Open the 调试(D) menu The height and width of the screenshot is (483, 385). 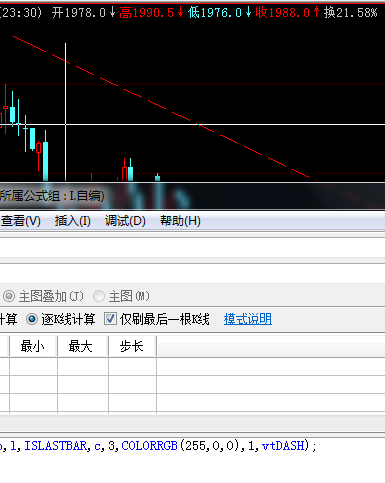[125, 221]
